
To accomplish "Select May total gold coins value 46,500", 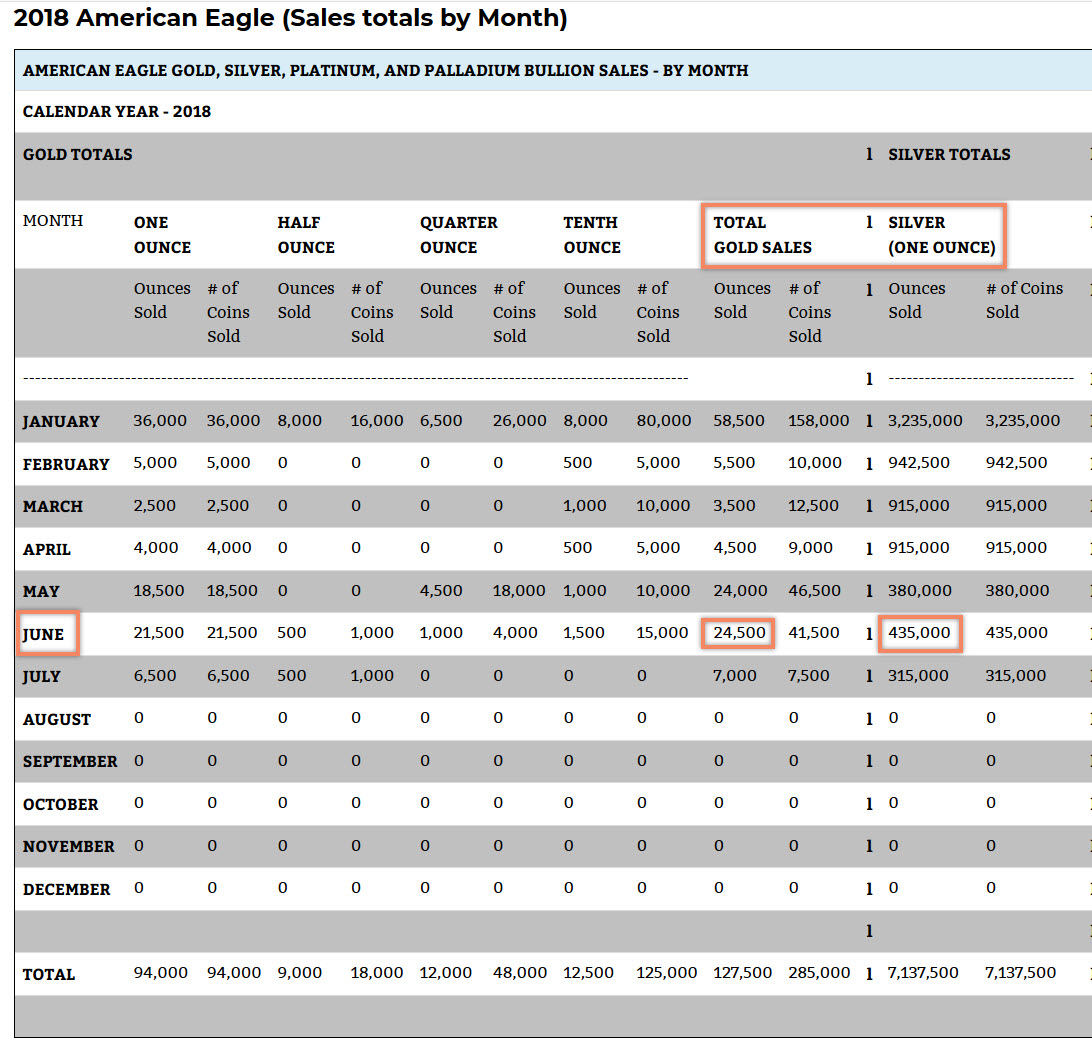I will [x=814, y=591].
